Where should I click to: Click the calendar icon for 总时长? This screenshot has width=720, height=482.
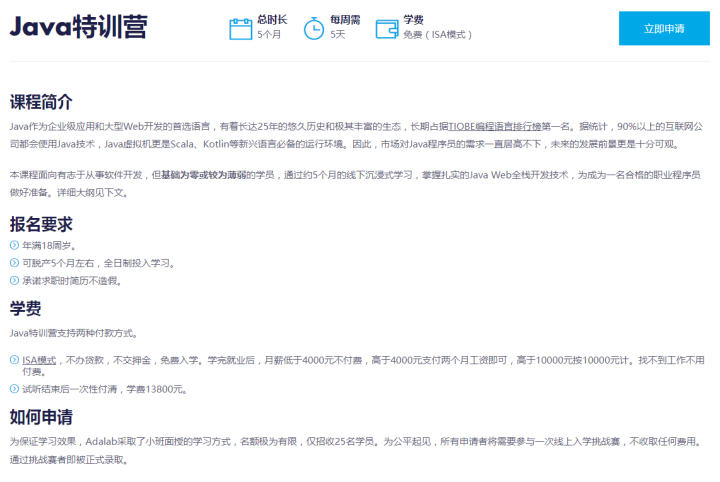[241, 29]
